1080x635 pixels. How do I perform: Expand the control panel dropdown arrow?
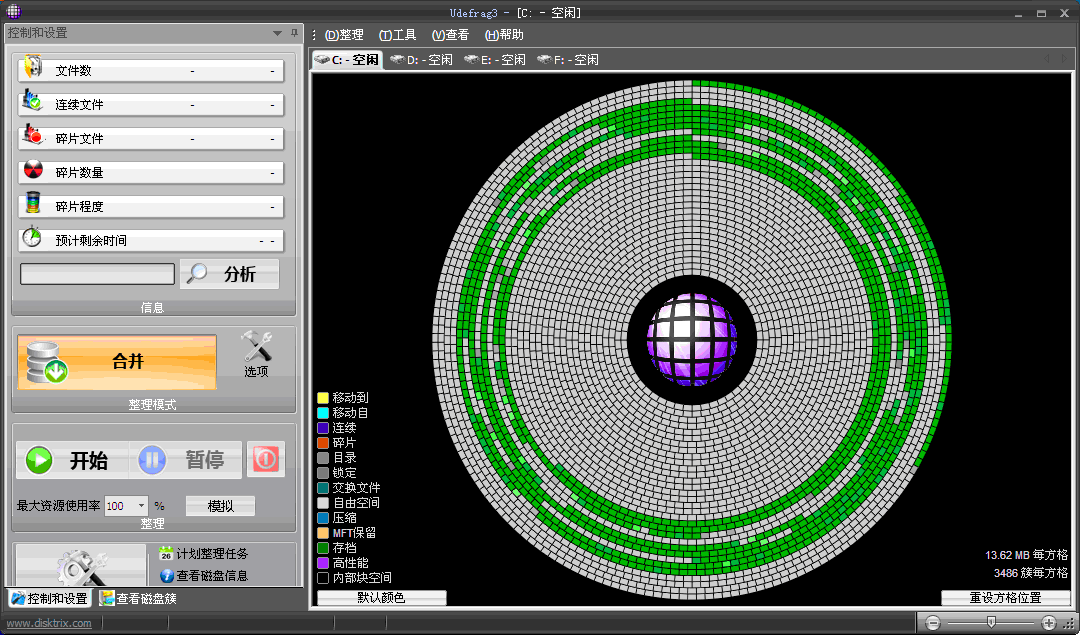tap(277, 33)
